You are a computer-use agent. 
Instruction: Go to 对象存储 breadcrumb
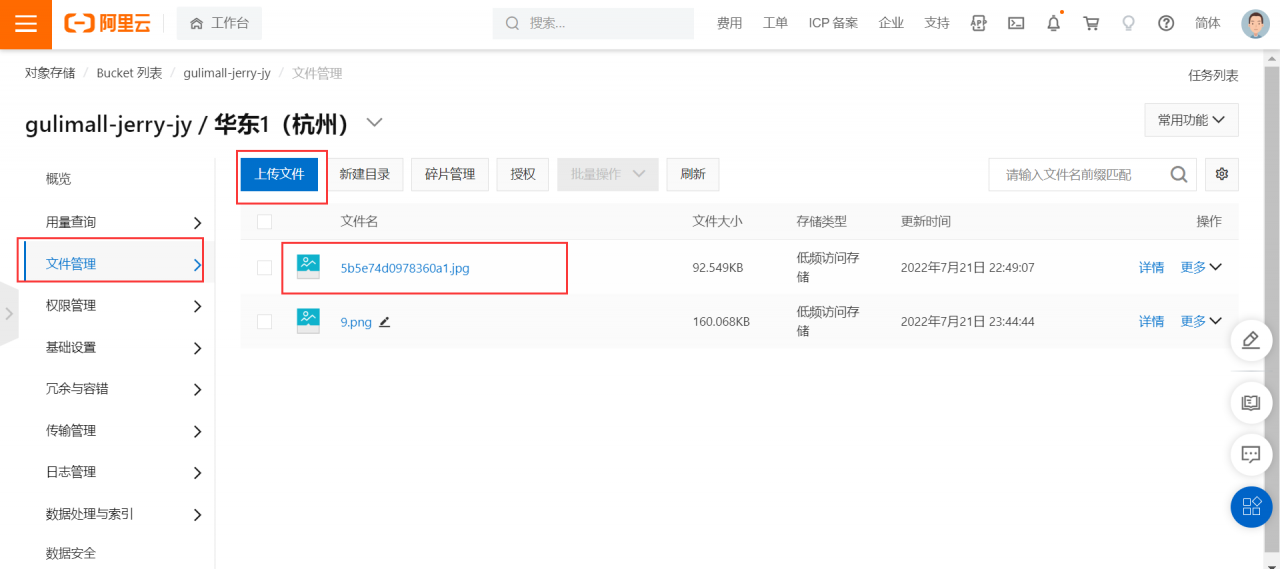pyautogui.click(x=50, y=73)
